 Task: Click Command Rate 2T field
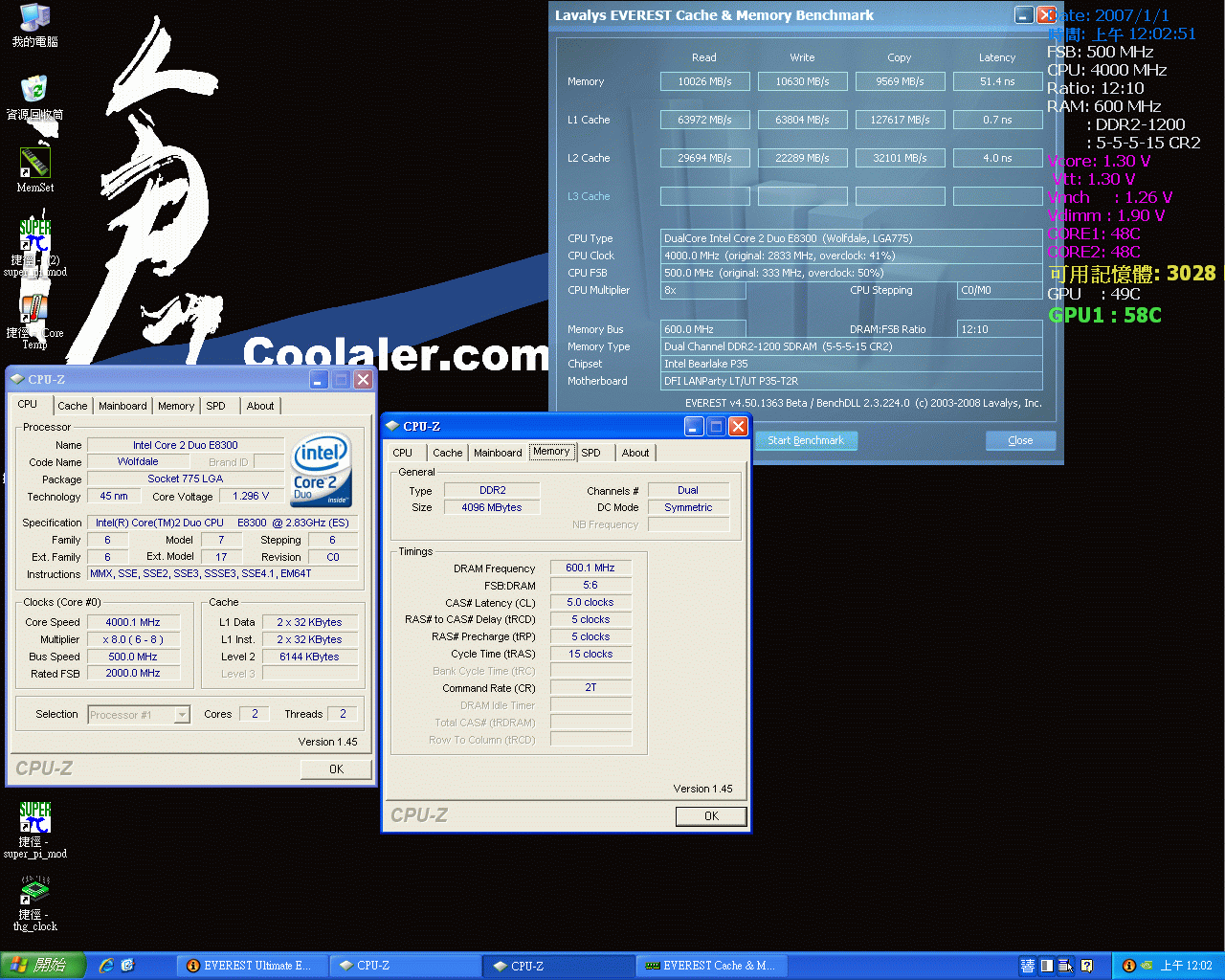point(590,687)
